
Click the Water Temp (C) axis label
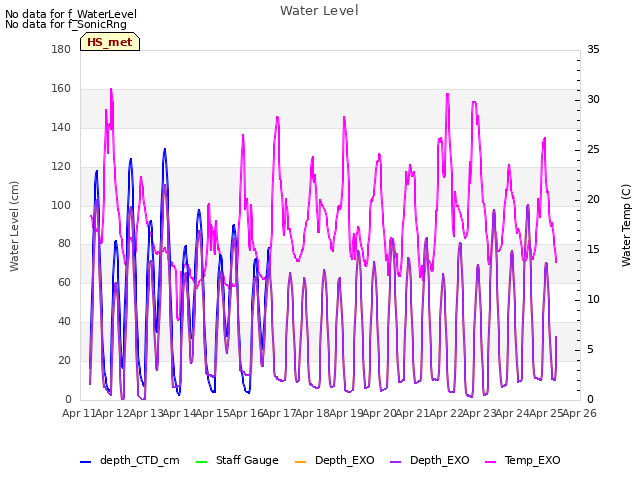click(626, 226)
